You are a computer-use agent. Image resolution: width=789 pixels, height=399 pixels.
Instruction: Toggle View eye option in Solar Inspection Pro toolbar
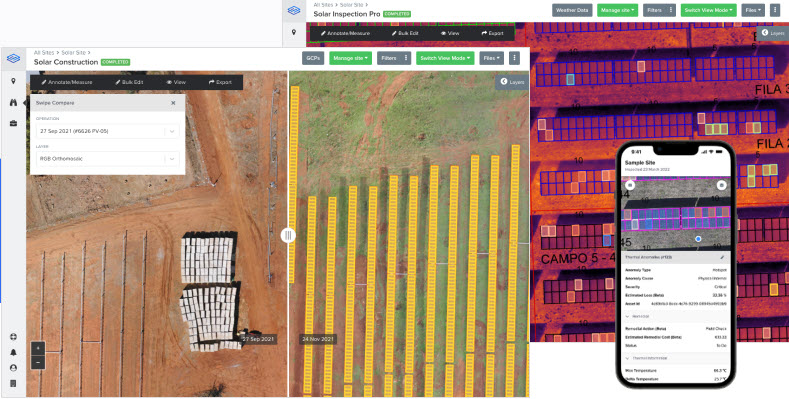pos(450,33)
